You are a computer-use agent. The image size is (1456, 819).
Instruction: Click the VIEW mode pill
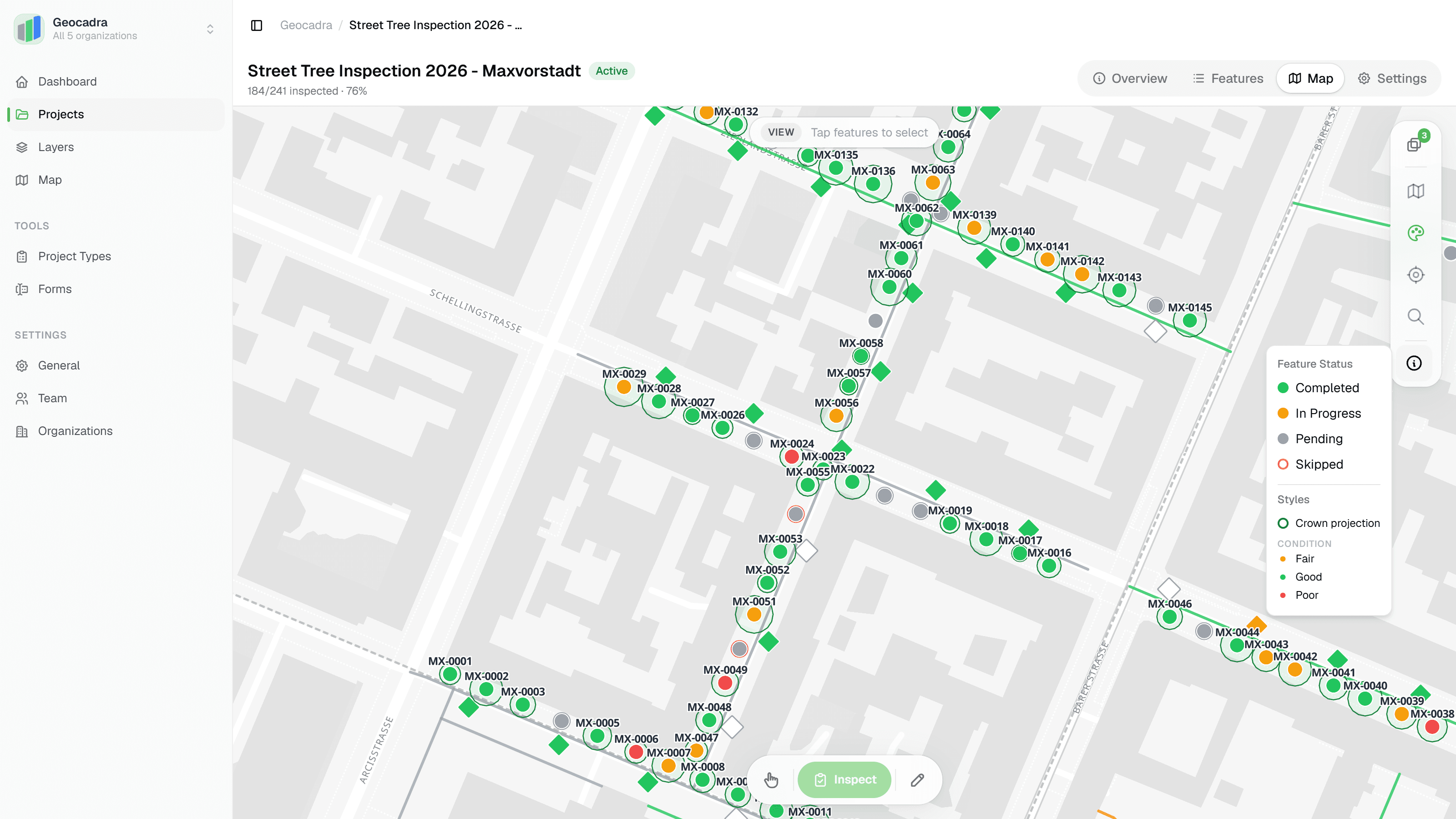[781, 132]
